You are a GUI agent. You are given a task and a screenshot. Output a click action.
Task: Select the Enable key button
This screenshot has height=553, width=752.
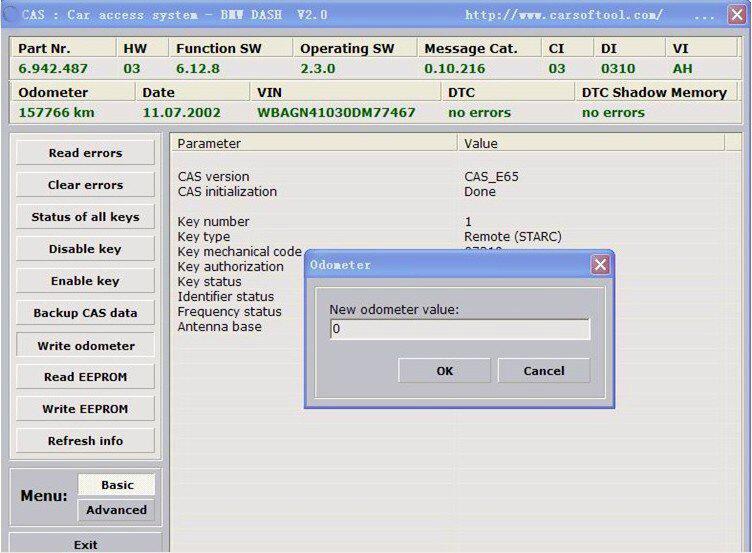(x=85, y=281)
